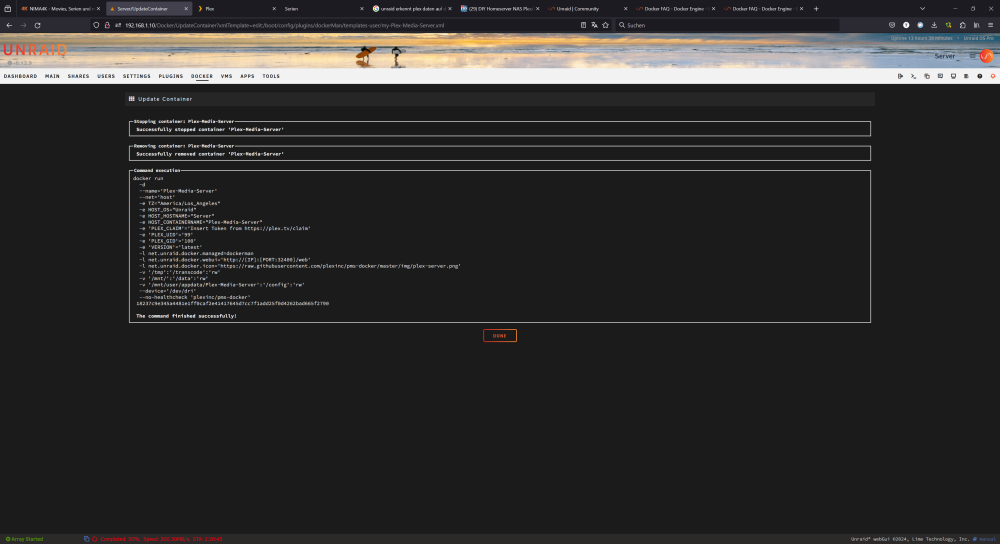The width and height of the screenshot is (1000, 544).
Task: Open the Firefox application menu
Action: pos(990,26)
